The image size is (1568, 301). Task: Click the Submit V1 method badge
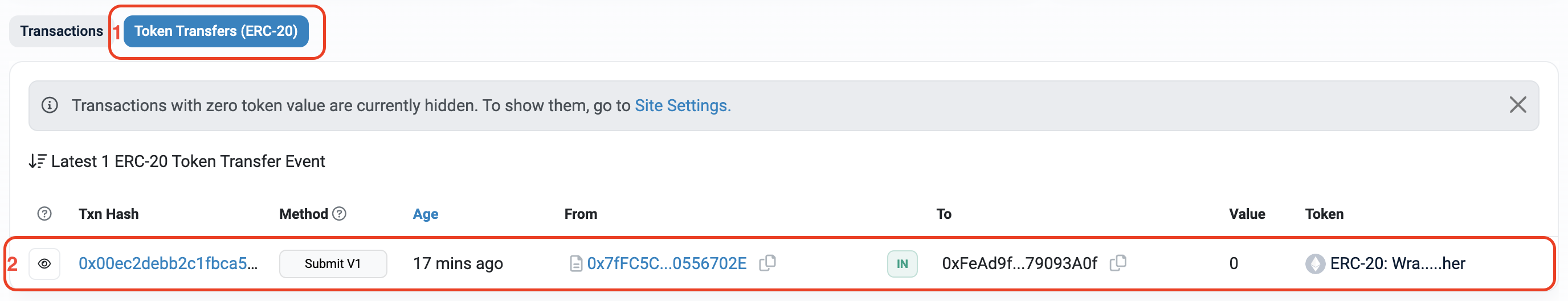pyautogui.click(x=332, y=264)
